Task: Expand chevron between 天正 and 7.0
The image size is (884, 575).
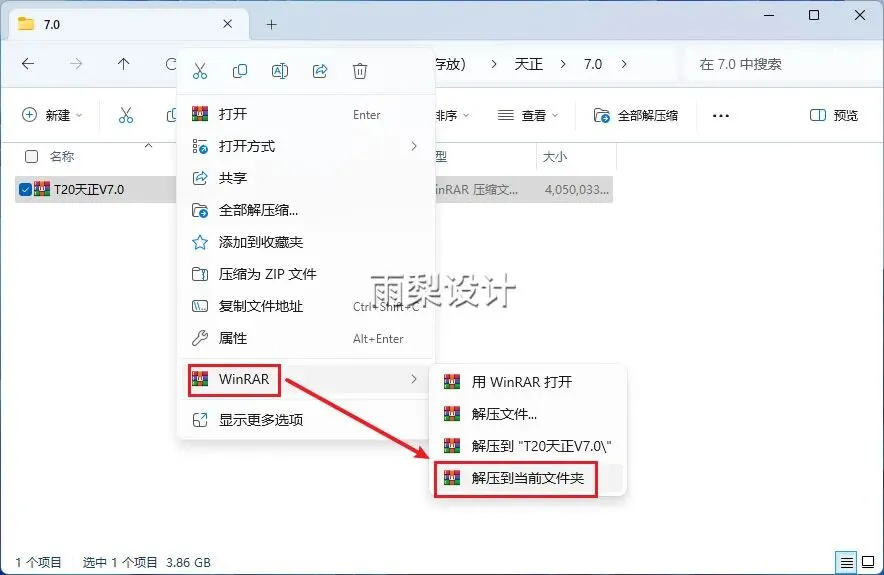Action: (x=563, y=64)
